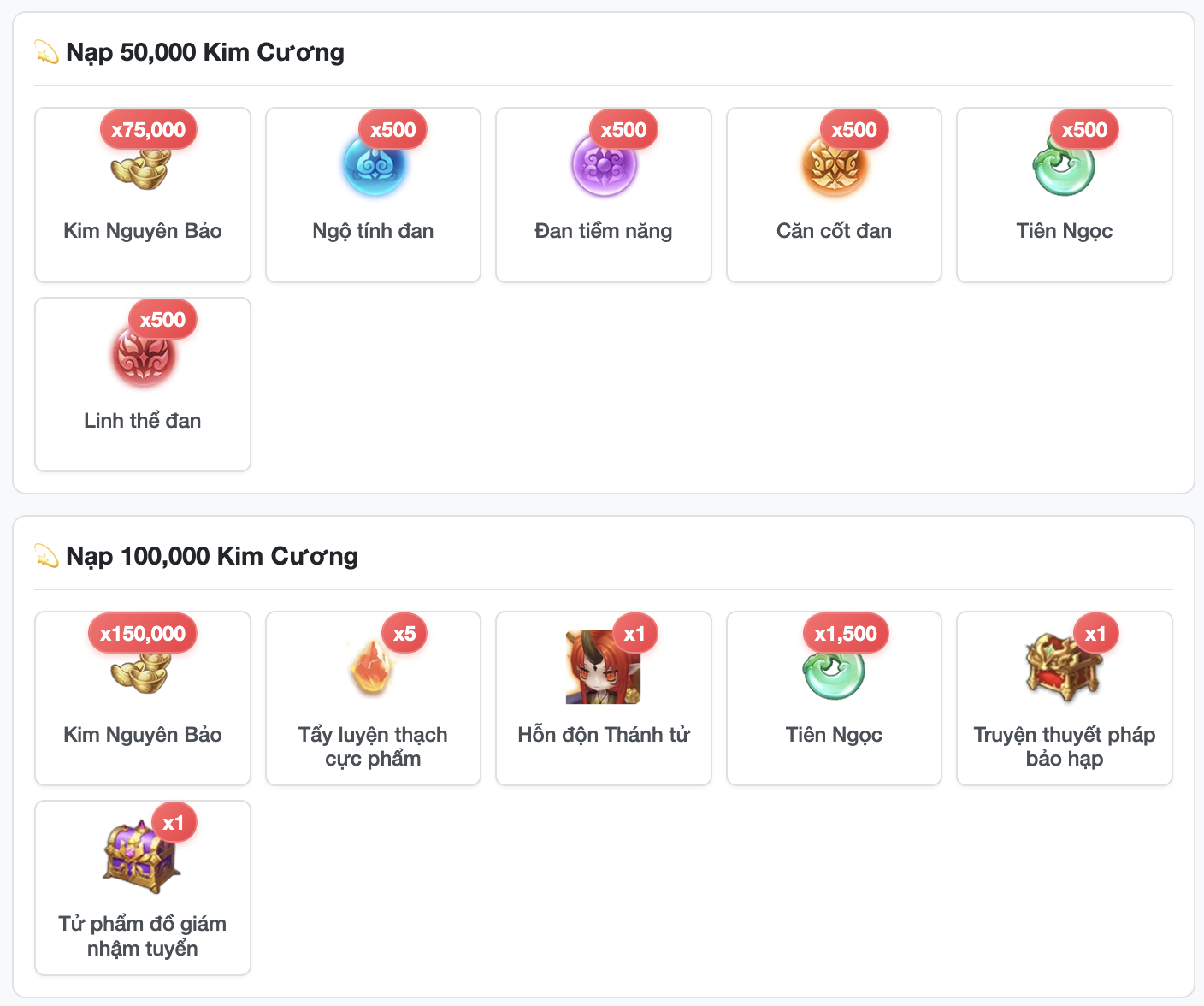Open the Hỗn độn Thánh tử character portrait

604,668
